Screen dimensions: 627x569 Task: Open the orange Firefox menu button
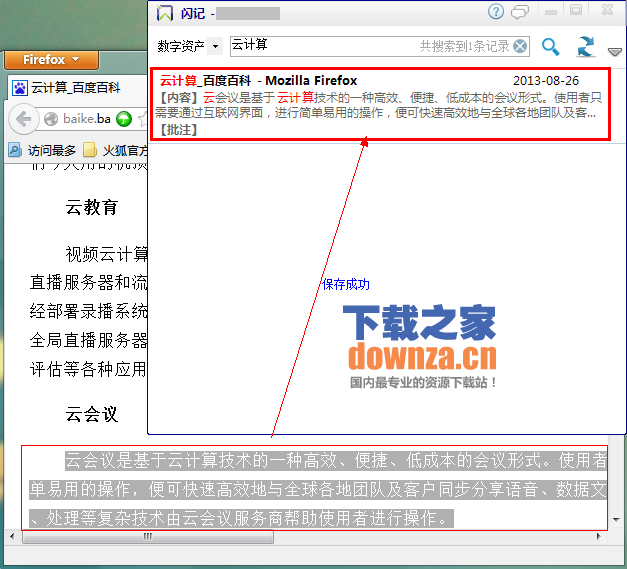[x=51, y=60]
